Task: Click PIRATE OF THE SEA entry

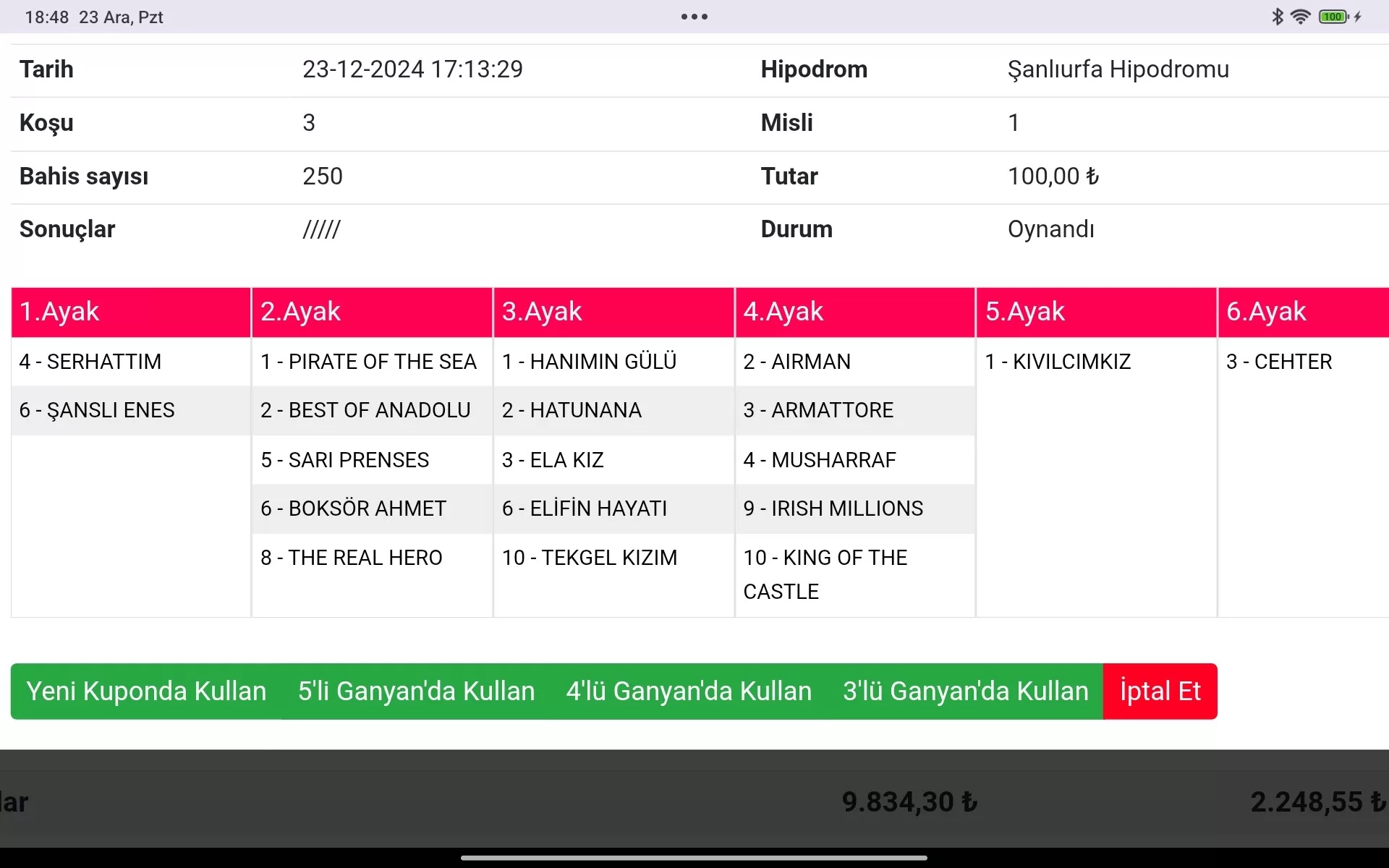Action: point(368,362)
